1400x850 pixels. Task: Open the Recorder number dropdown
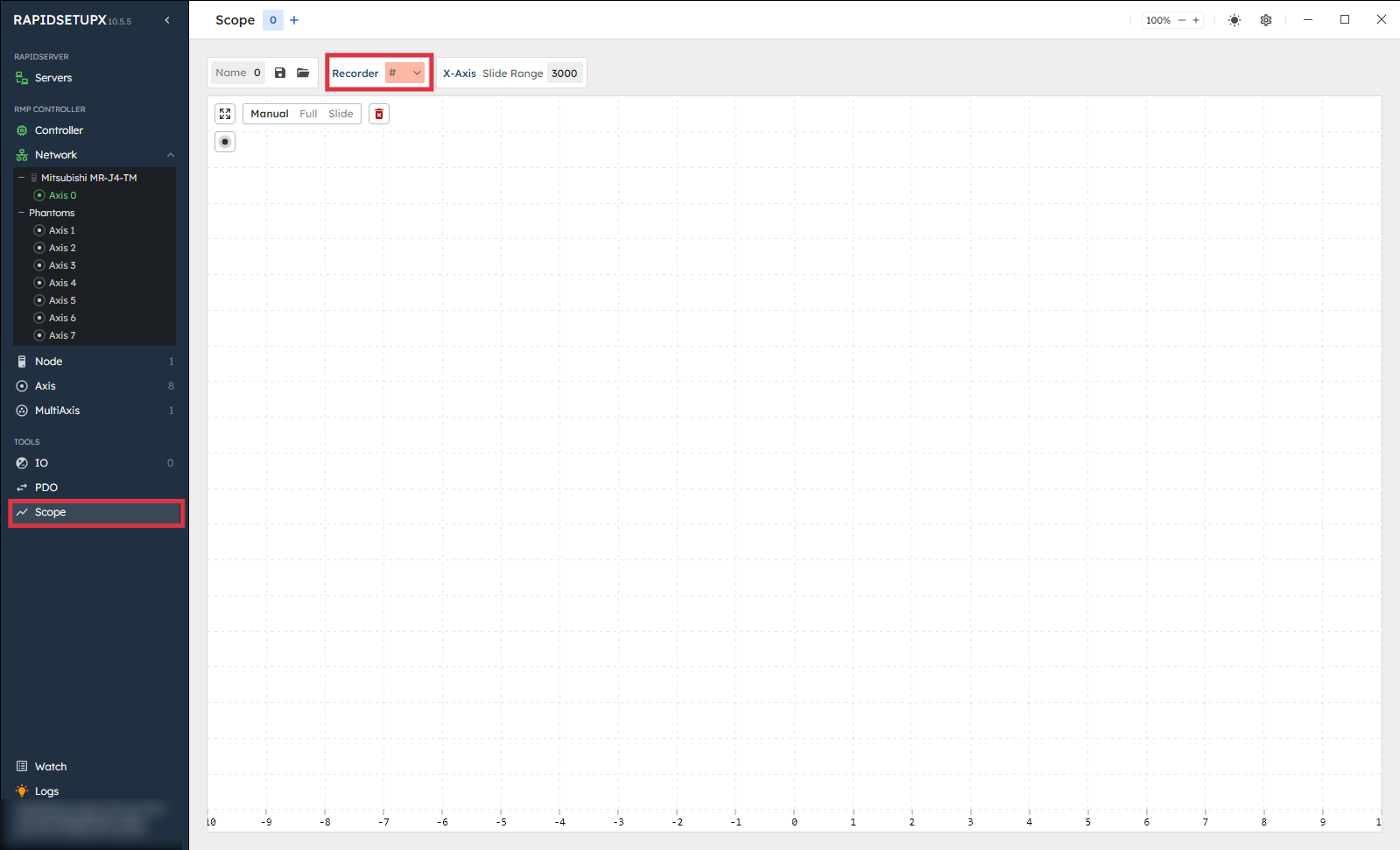pyautogui.click(x=405, y=73)
